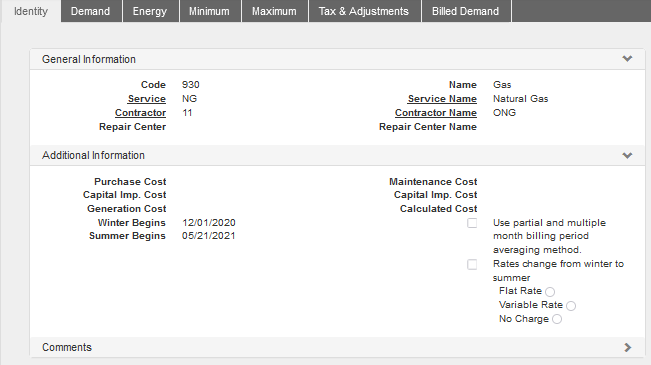This screenshot has height=365, width=651.
Task: Expand the Comments section arrow
Action: point(627,348)
